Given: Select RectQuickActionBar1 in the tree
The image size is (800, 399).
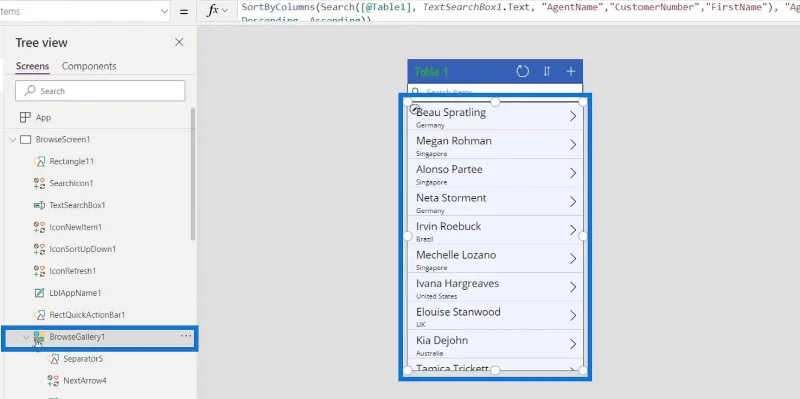Looking at the screenshot, I should (87, 315).
